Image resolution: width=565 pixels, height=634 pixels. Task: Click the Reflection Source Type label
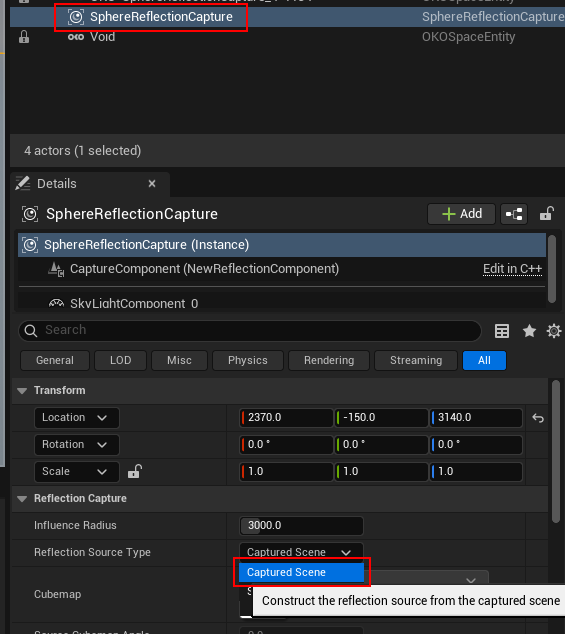coord(92,552)
